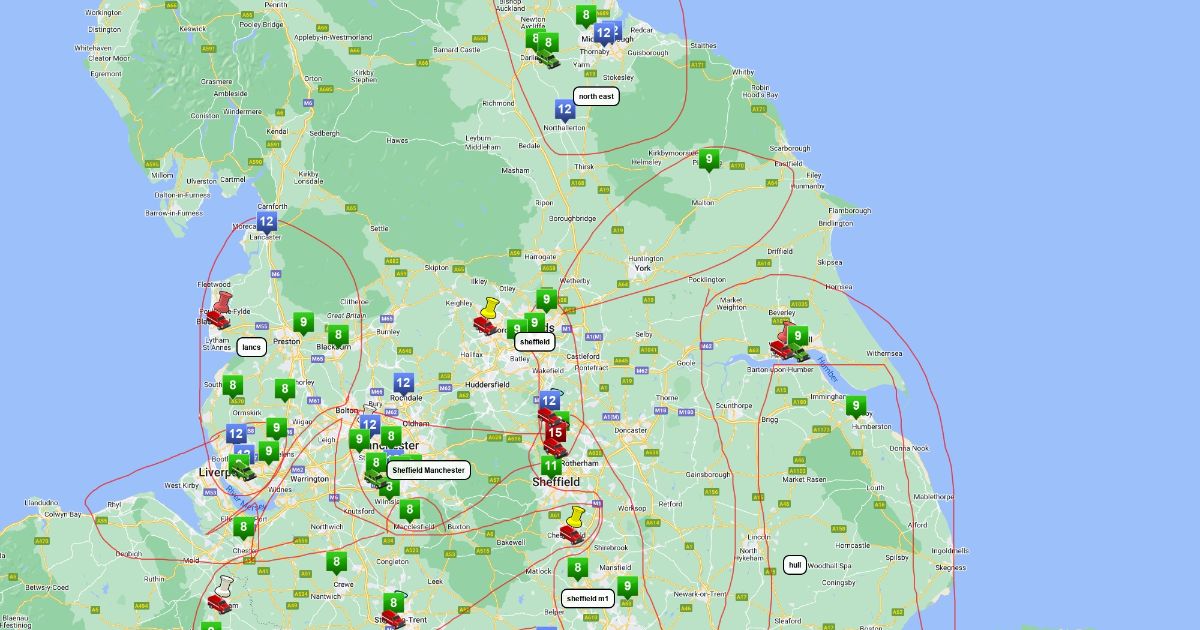This screenshot has width=1200, height=630.
Task: Click yellow pushpin truck near Bradford
Action: click(487, 315)
